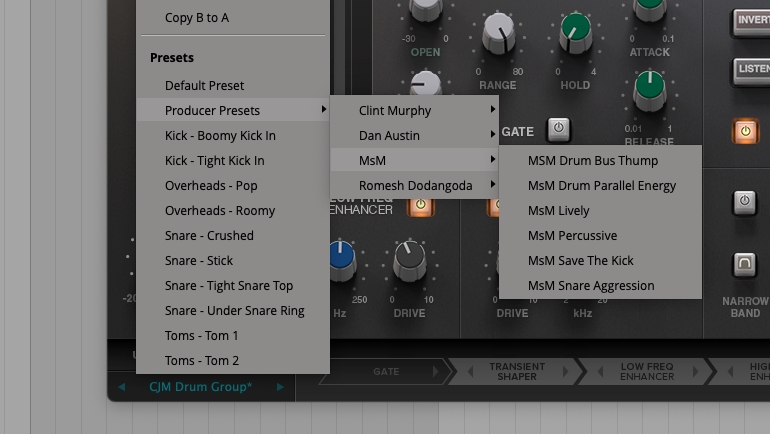Viewport: 770px width, 434px height.
Task: Select the Gate module in signal chain
Action: click(386, 372)
